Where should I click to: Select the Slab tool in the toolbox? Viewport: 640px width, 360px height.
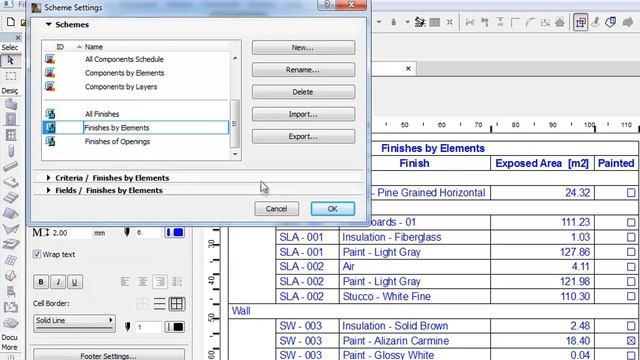(x=11, y=182)
